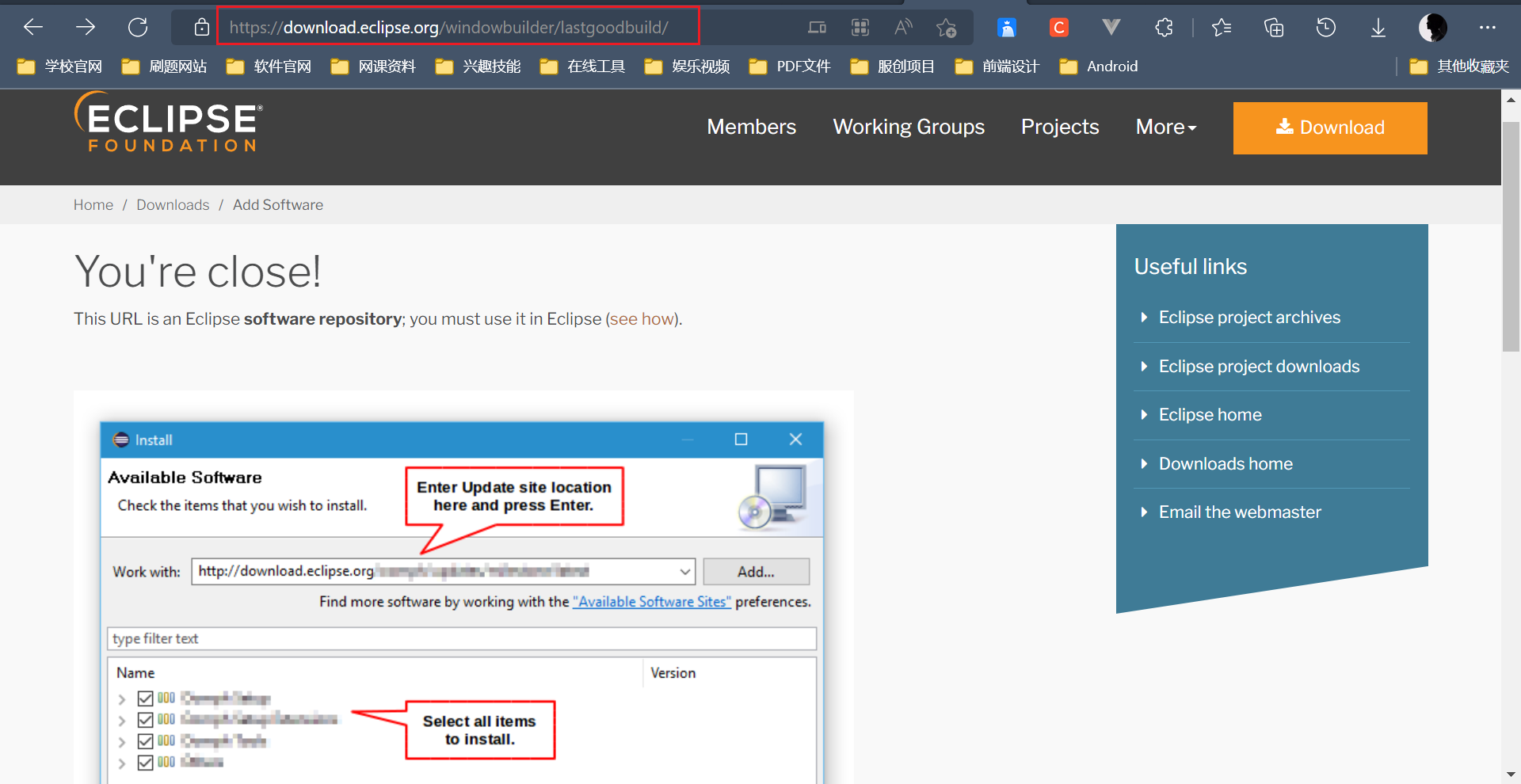1521x784 pixels.
Task: Open the browser Settings and more menu
Action: tap(1488, 28)
